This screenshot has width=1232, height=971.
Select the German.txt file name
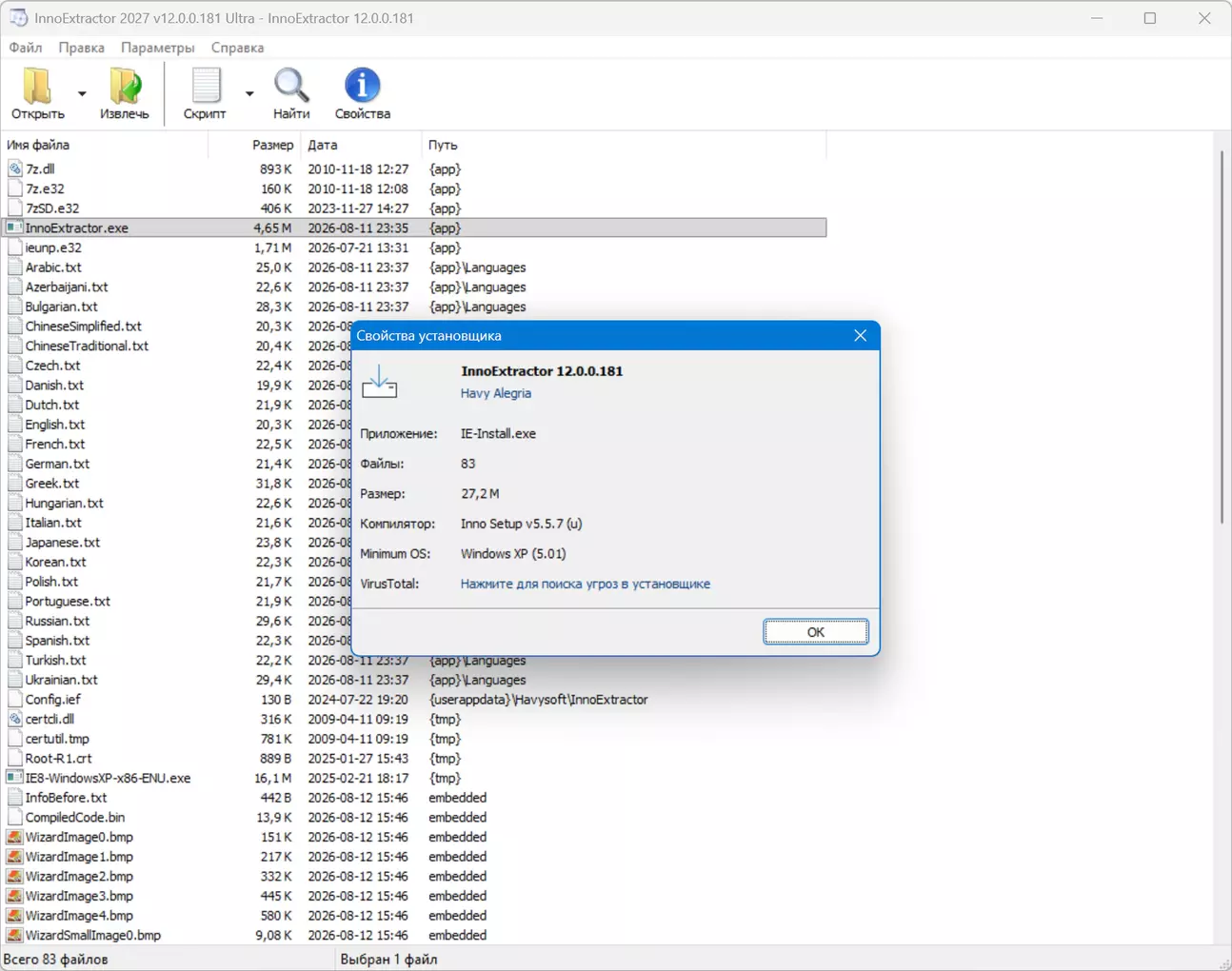(58, 464)
